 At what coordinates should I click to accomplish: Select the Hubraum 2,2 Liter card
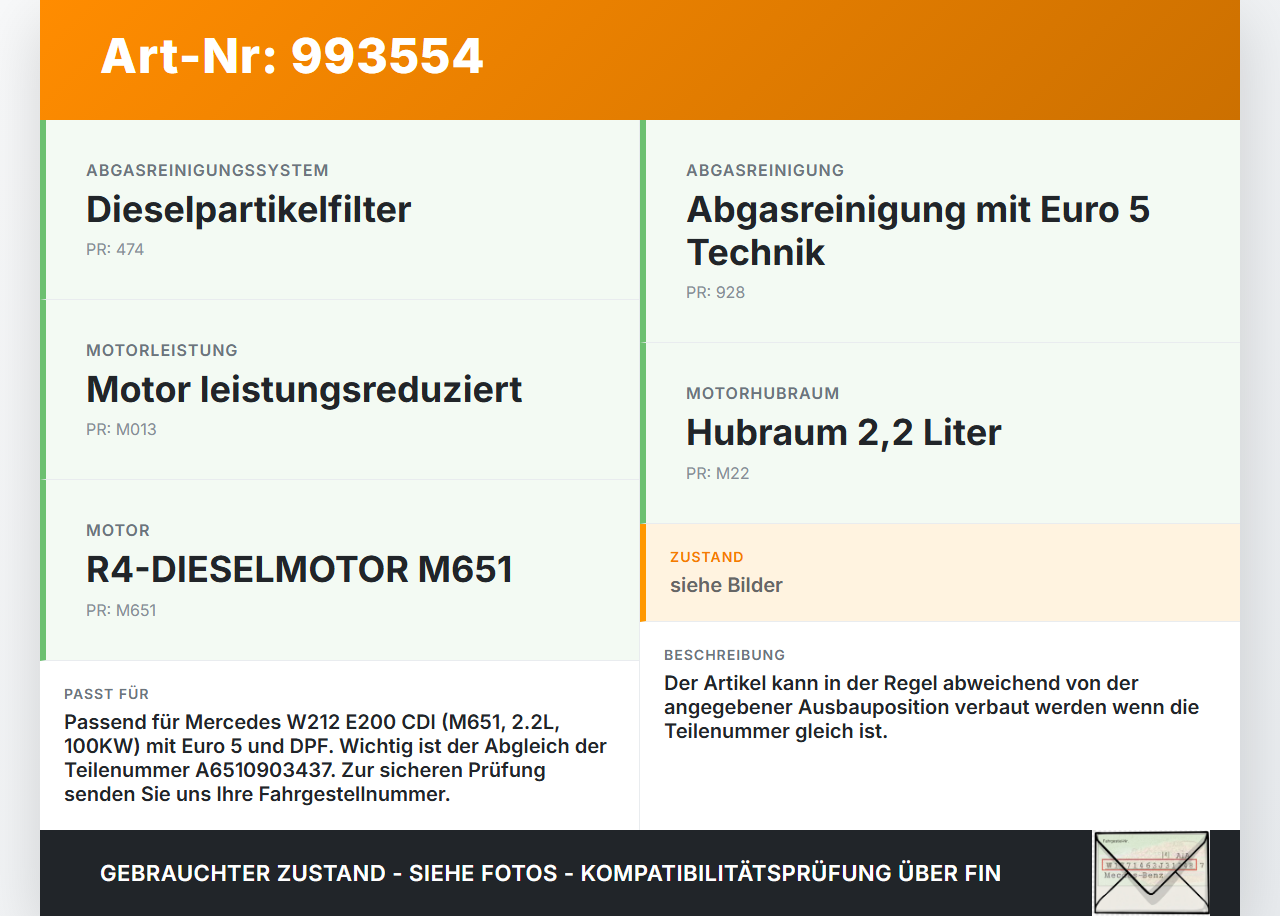click(940, 432)
